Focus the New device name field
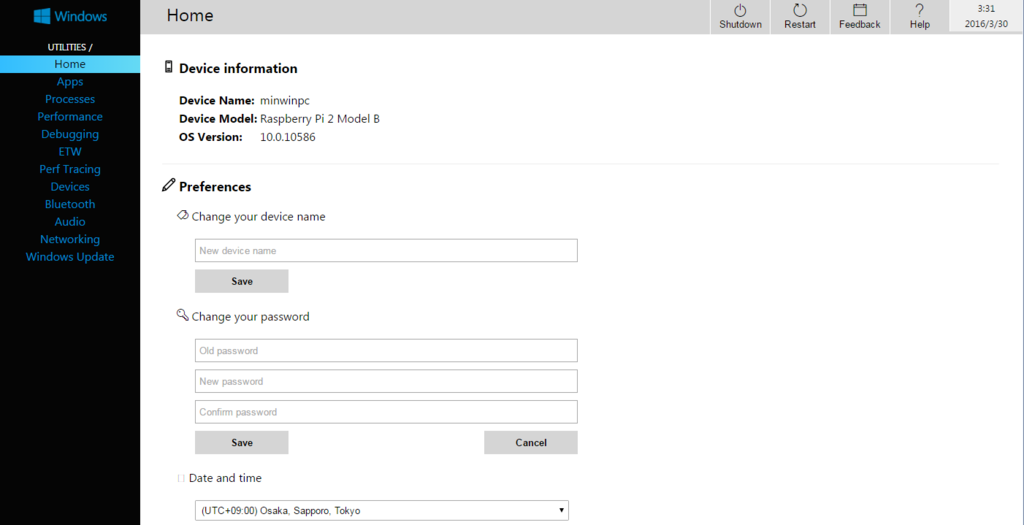1024x525 pixels. [386, 250]
